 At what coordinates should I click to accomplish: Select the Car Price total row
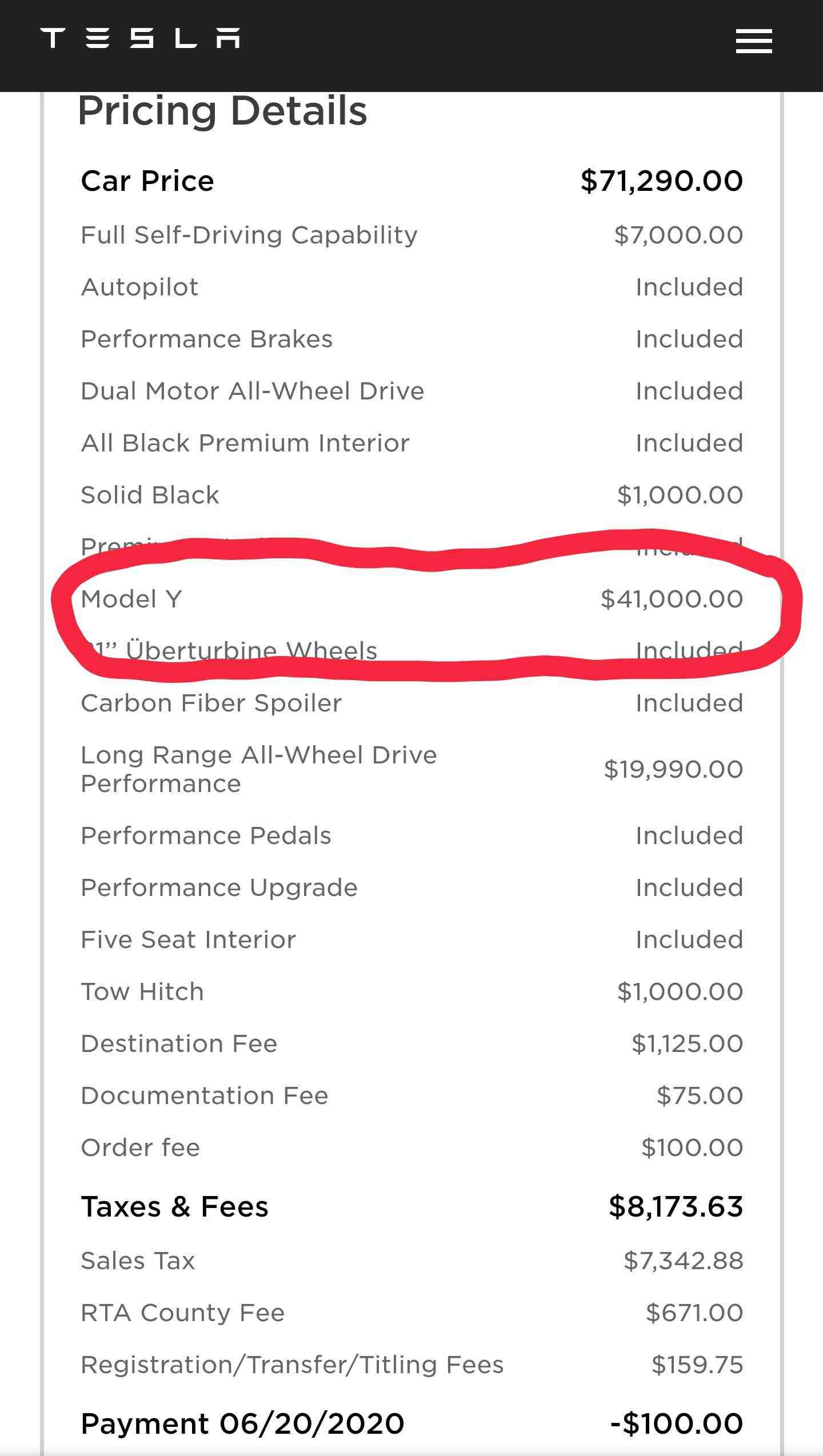(x=411, y=181)
